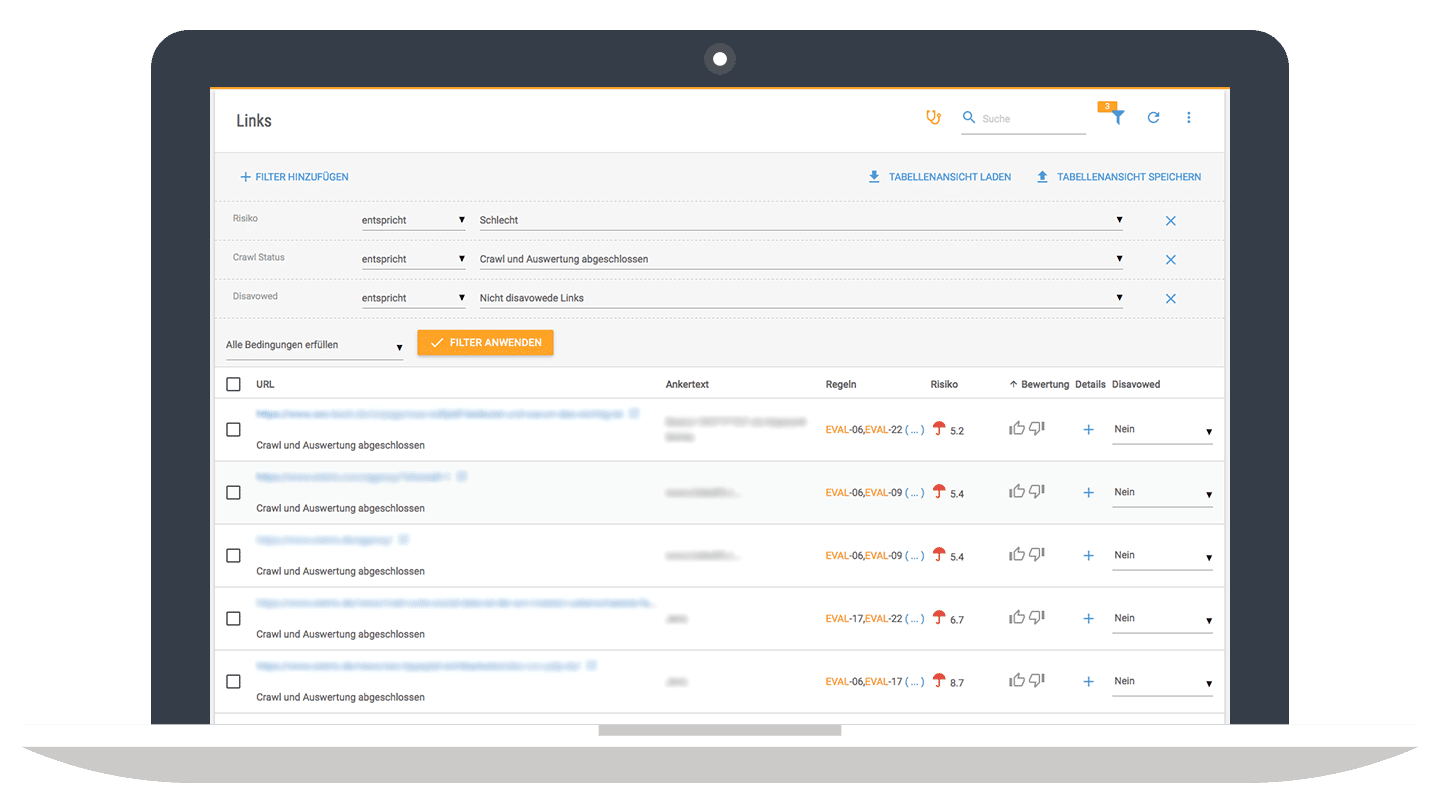Sort by Risiko column header
The width and height of the screenshot is (1440, 812).
(x=944, y=384)
